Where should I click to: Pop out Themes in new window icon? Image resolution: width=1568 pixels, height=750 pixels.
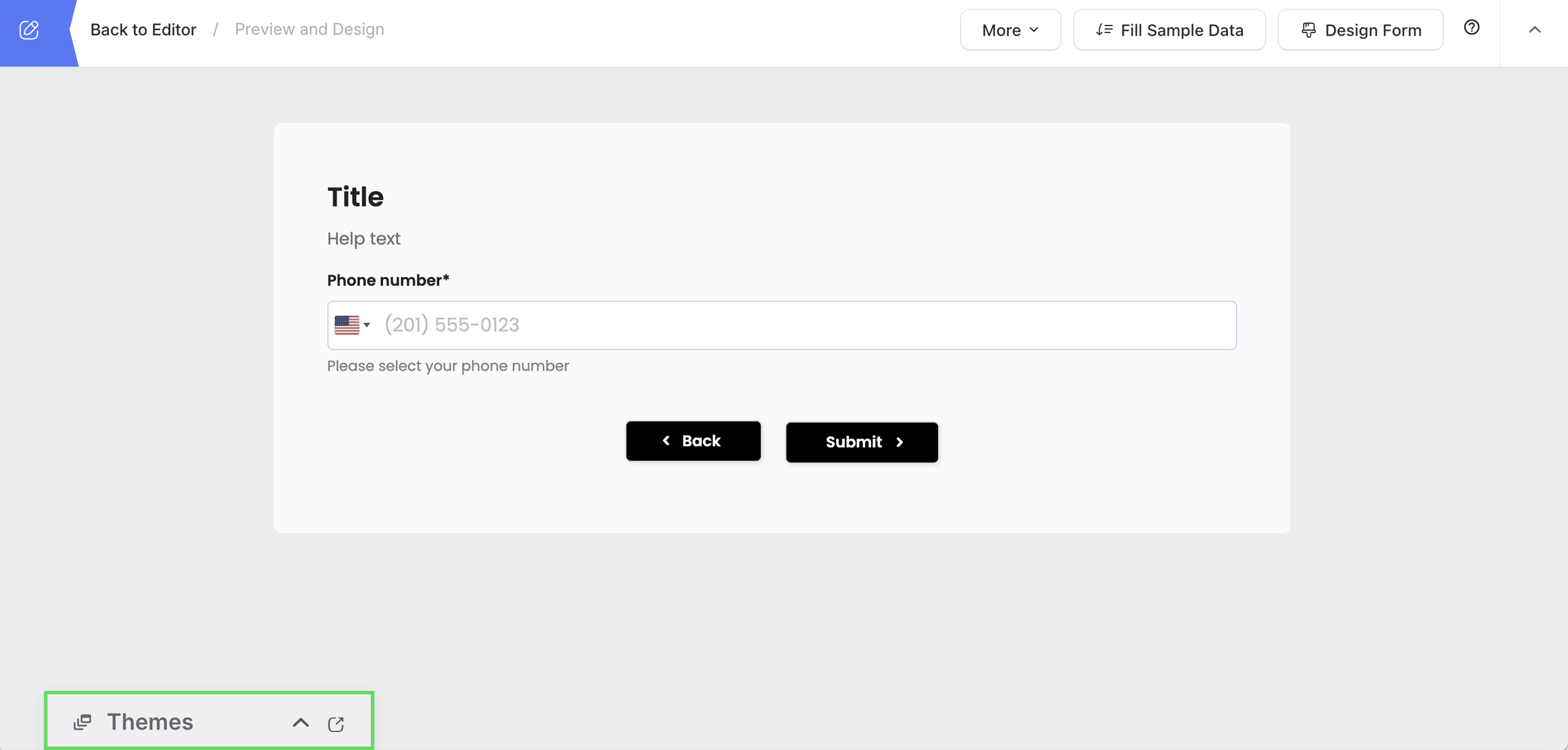tap(336, 724)
